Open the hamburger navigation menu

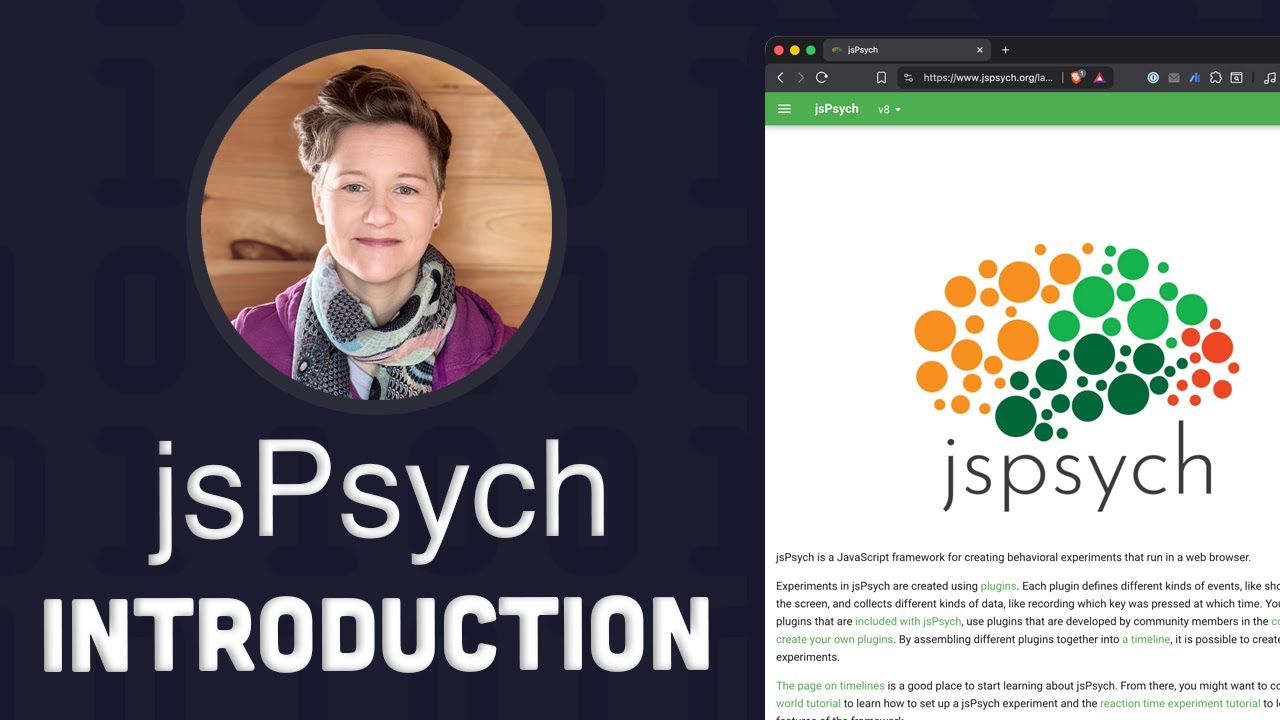(x=784, y=109)
